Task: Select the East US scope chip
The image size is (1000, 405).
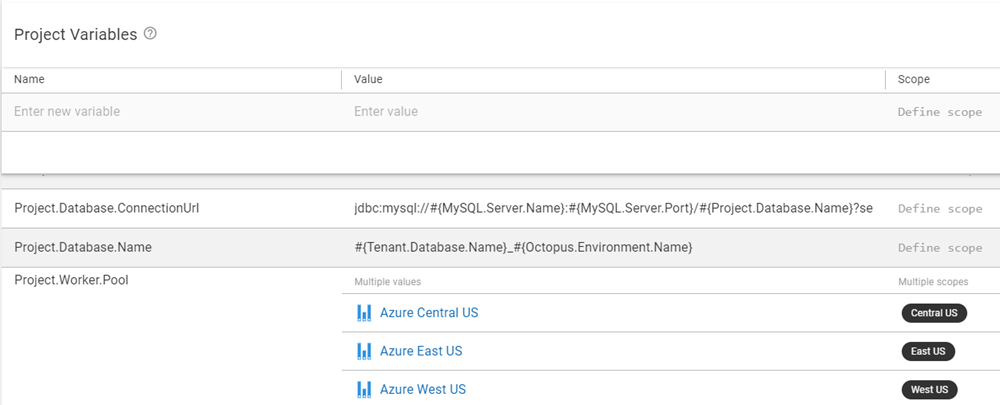Action: pyautogui.click(x=927, y=351)
